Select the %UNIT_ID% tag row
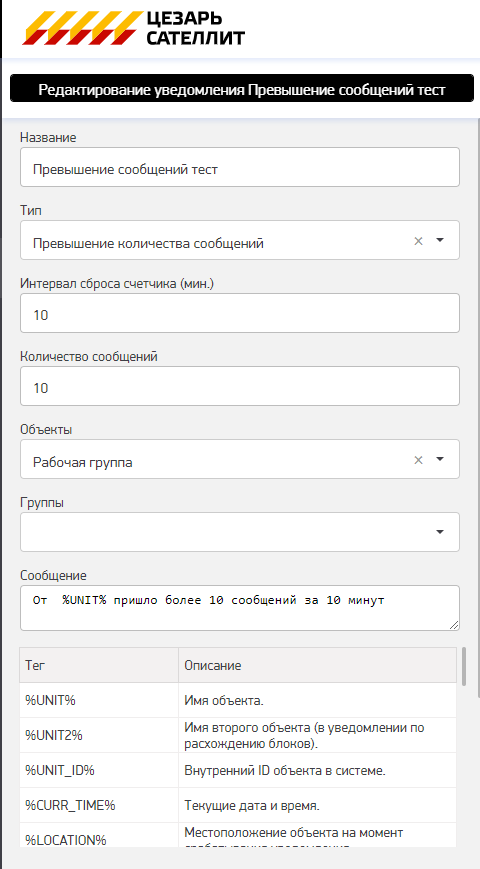 pyautogui.click(x=238, y=770)
